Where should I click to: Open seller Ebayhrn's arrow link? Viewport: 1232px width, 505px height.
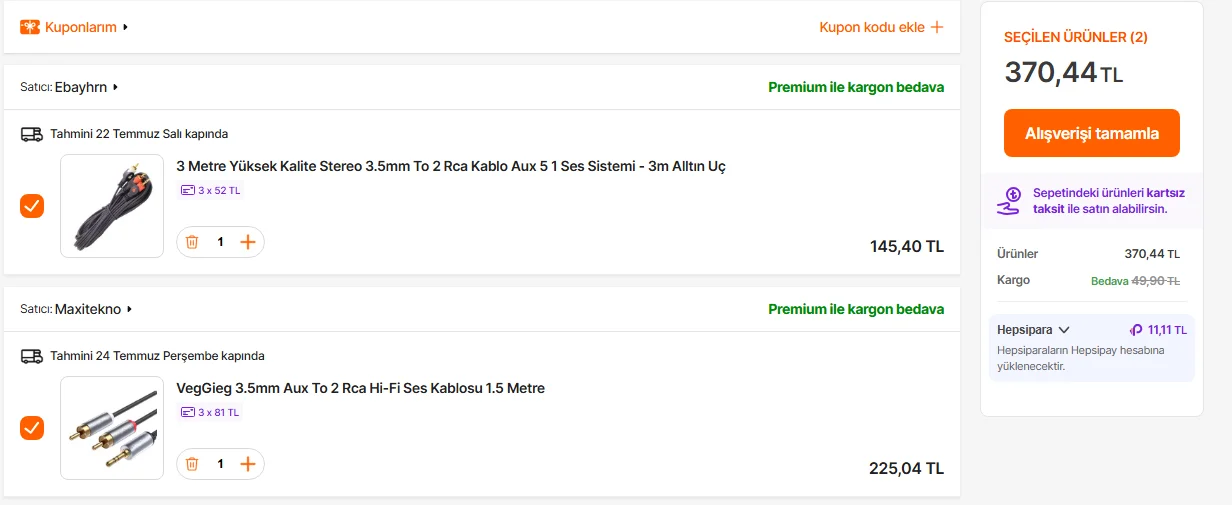point(115,87)
